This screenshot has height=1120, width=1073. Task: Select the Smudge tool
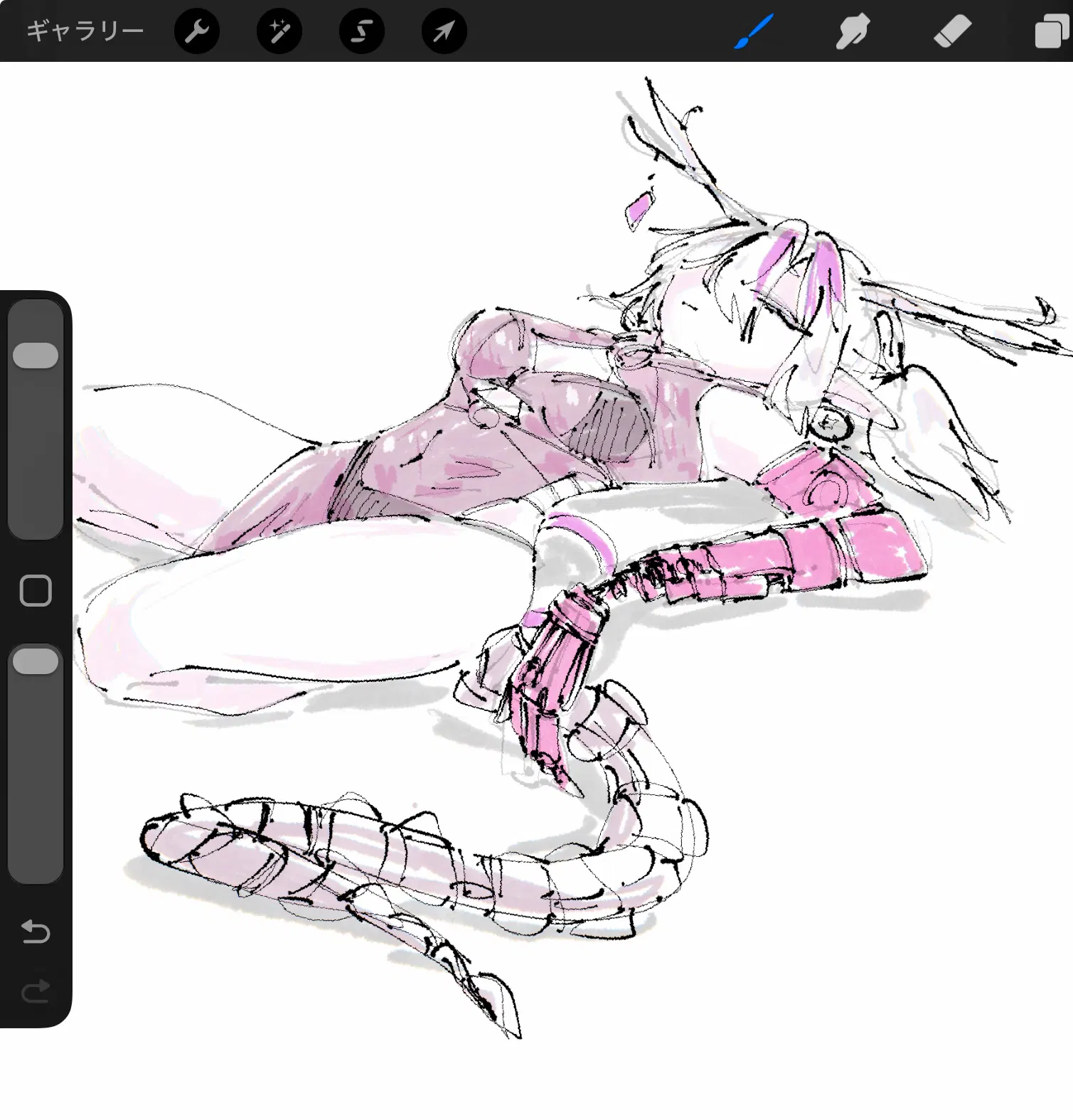(853, 31)
